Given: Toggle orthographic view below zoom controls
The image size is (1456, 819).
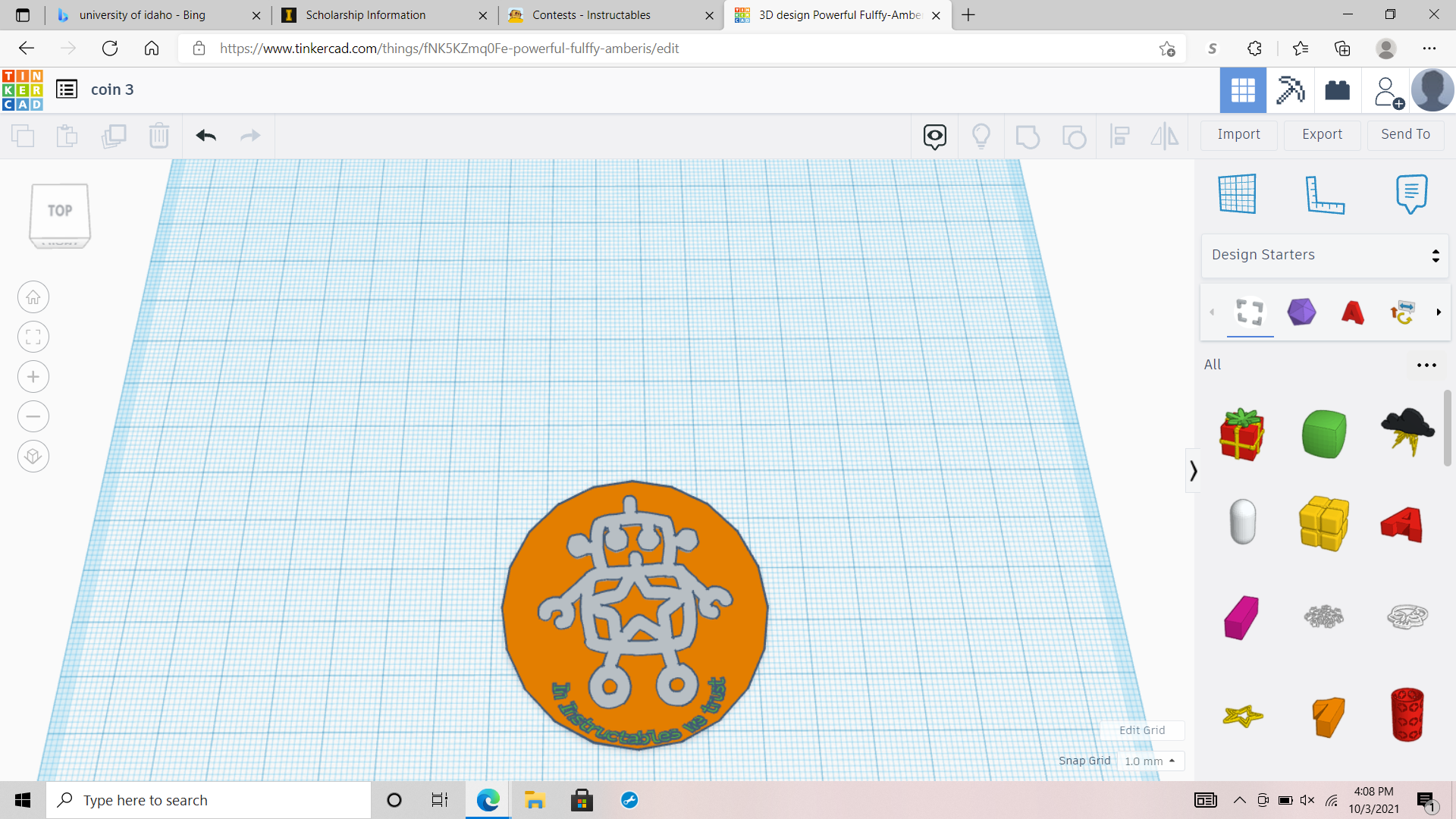Looking at the screenshot, I should (33, 456).
